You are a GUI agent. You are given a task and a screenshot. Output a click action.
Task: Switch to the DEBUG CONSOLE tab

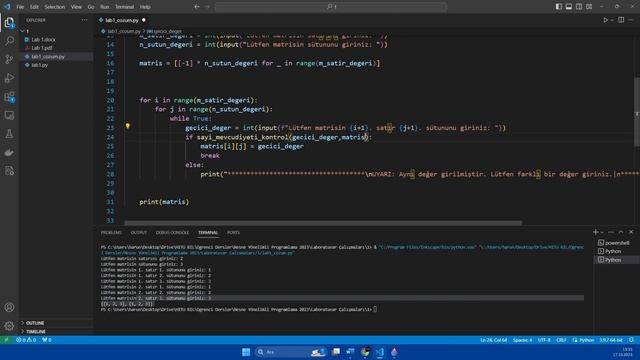172,233
